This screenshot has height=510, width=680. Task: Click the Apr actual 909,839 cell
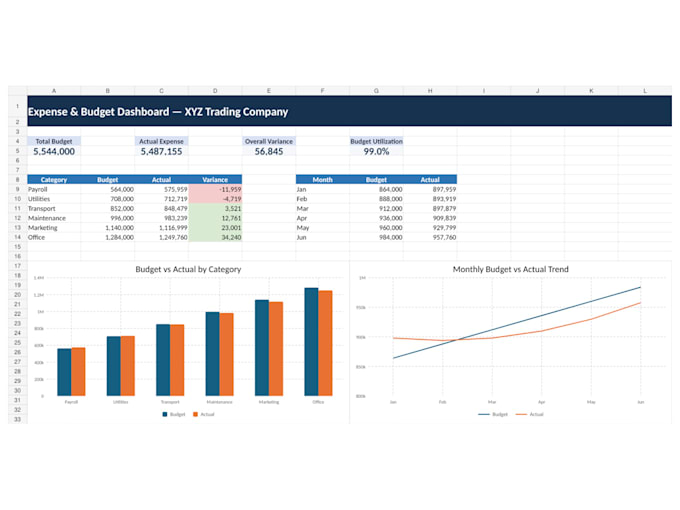tap(430, 218)
